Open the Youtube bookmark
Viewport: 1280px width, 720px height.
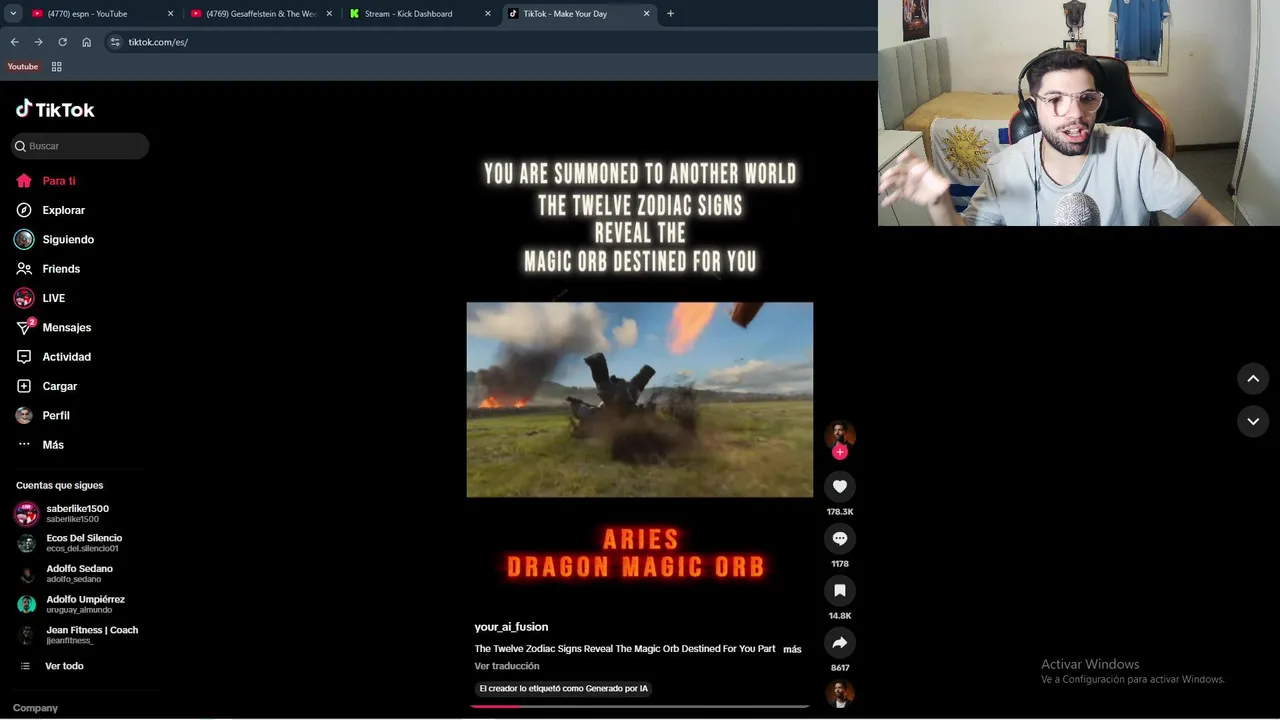point(23,67)
